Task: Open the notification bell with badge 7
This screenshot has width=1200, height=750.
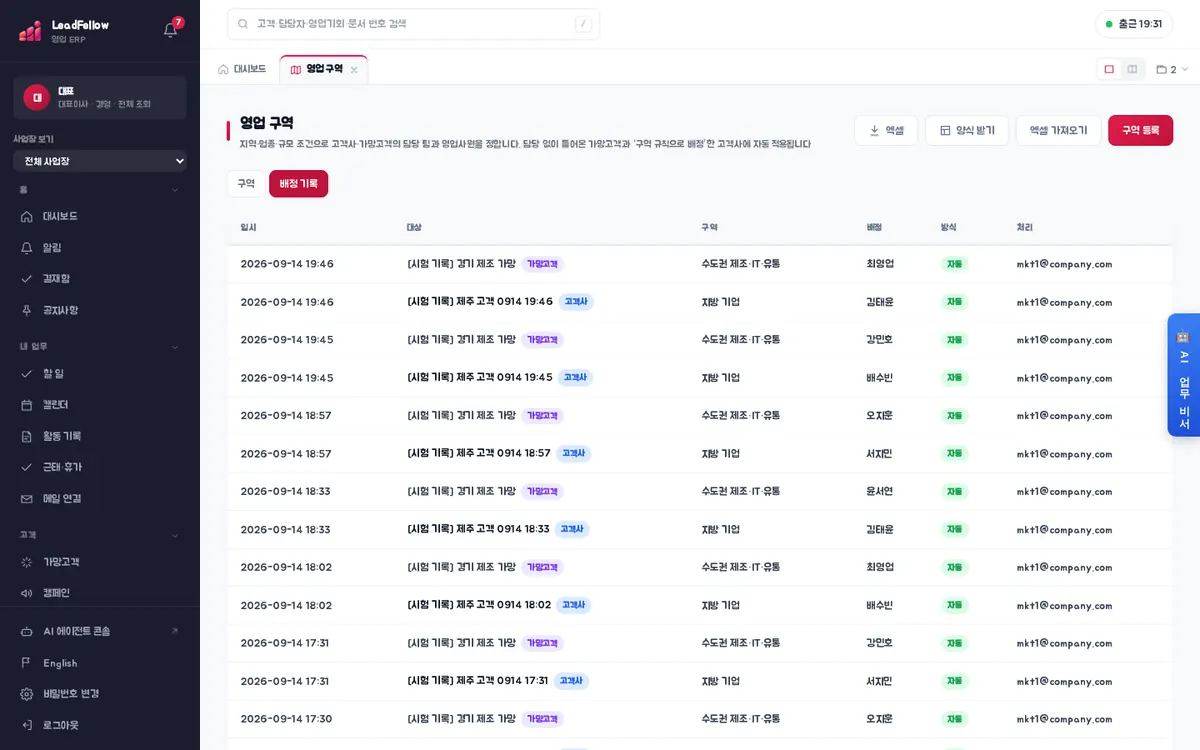Action: tap(171, 30)
